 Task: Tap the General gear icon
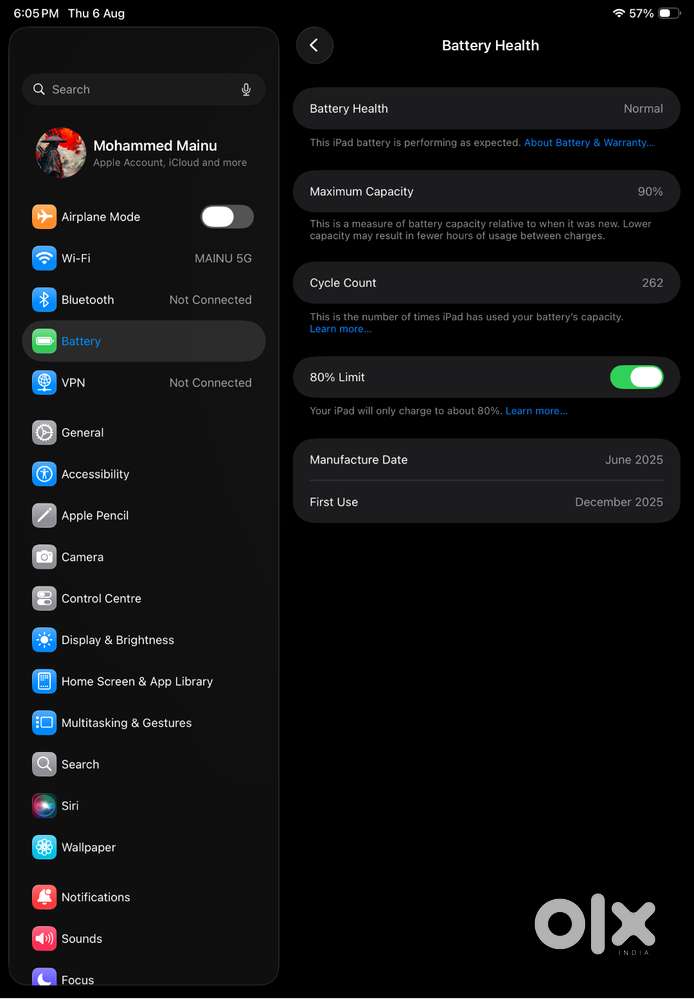(44, 433)
